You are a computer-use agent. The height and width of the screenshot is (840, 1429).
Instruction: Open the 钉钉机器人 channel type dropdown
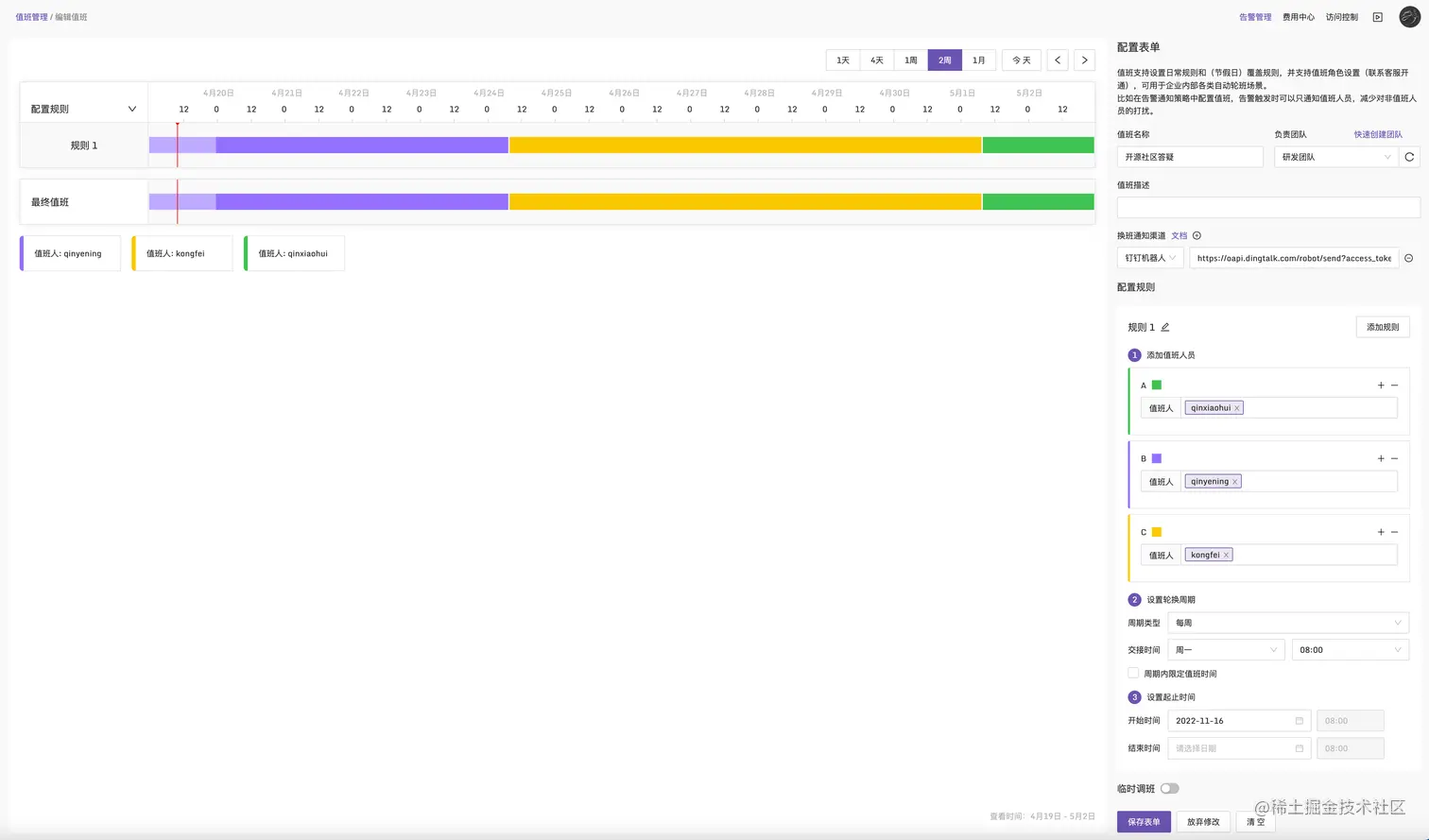(x=1149, y=258)
